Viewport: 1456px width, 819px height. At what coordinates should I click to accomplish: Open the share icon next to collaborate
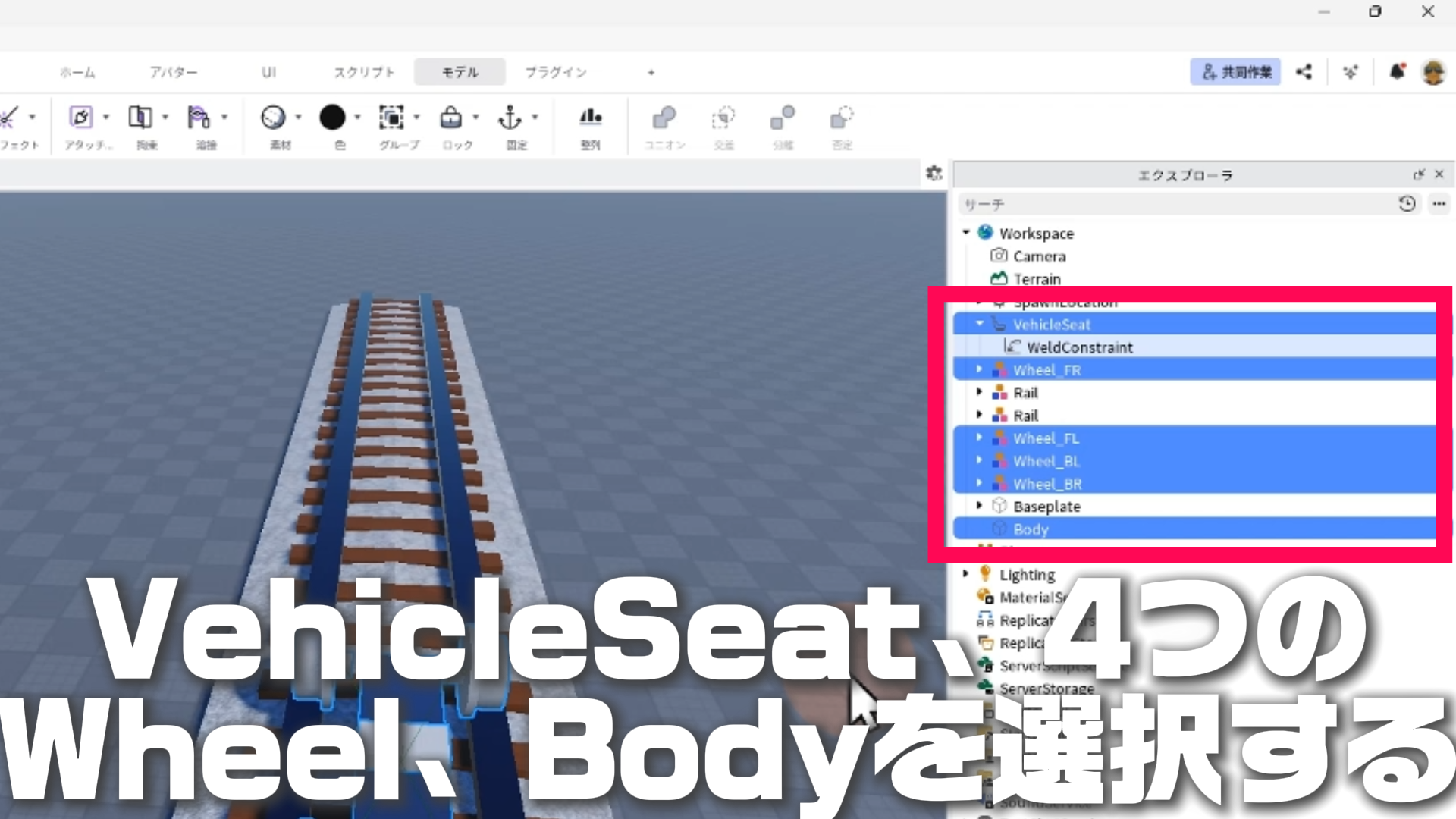click(x=1304, y=72)
